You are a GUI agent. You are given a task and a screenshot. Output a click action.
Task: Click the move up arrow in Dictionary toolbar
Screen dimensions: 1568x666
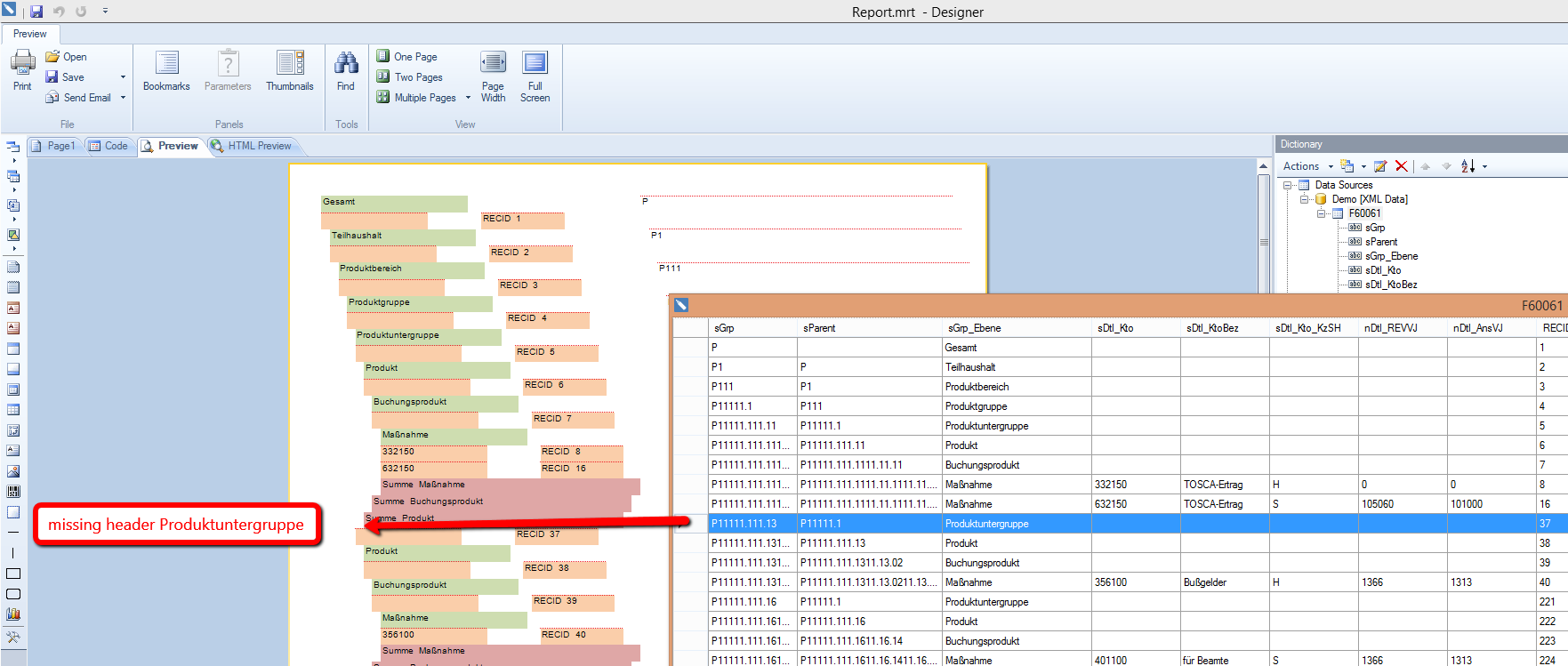[x=1425, y=166]
